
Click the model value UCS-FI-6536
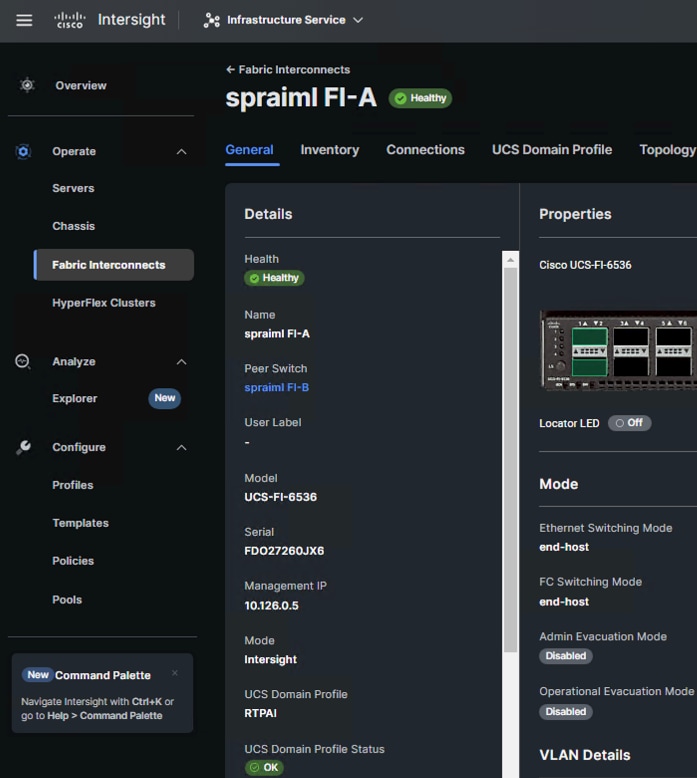pyautogui.click(x=280, y=497)
